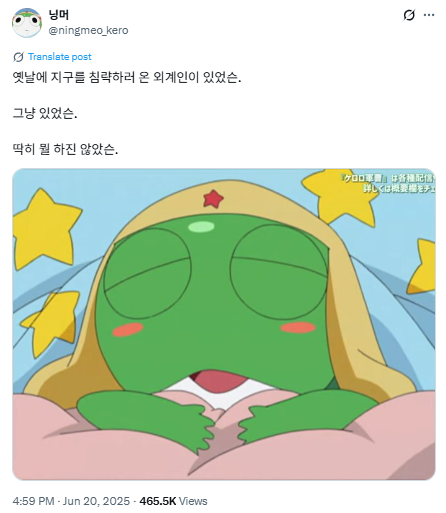Open the three-dot more options menu
The height and width of the screenshot is (513, 446).
click(429, 15)
